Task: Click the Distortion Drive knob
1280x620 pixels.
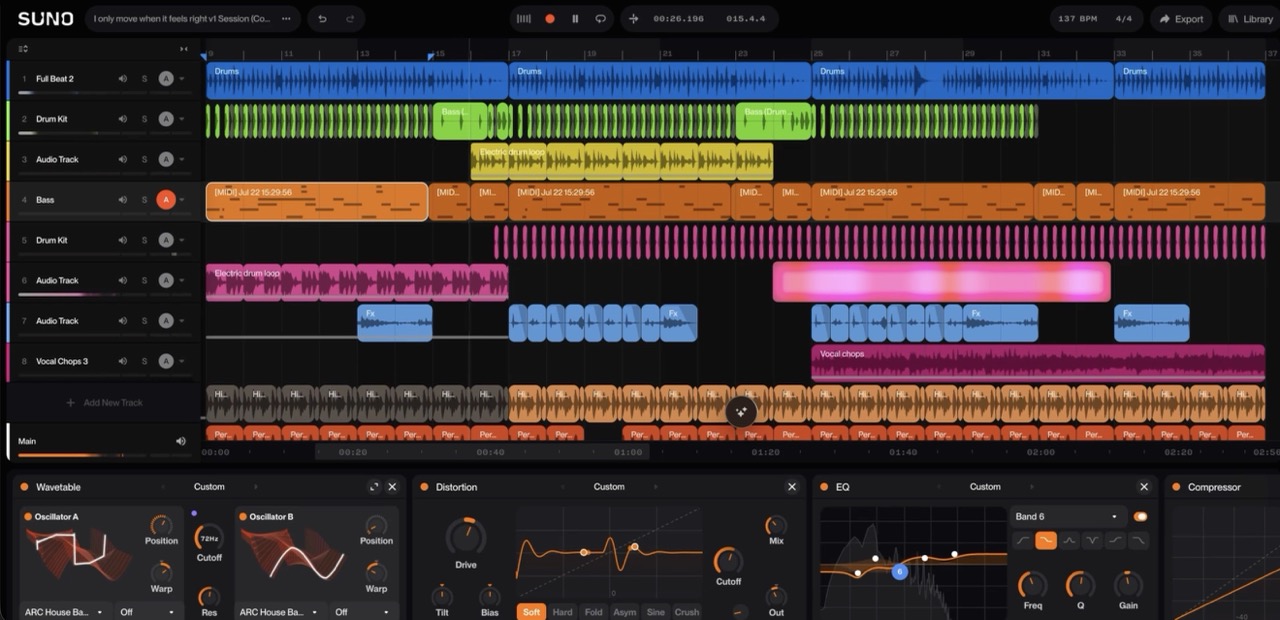Action: click(x=466, y=537)
